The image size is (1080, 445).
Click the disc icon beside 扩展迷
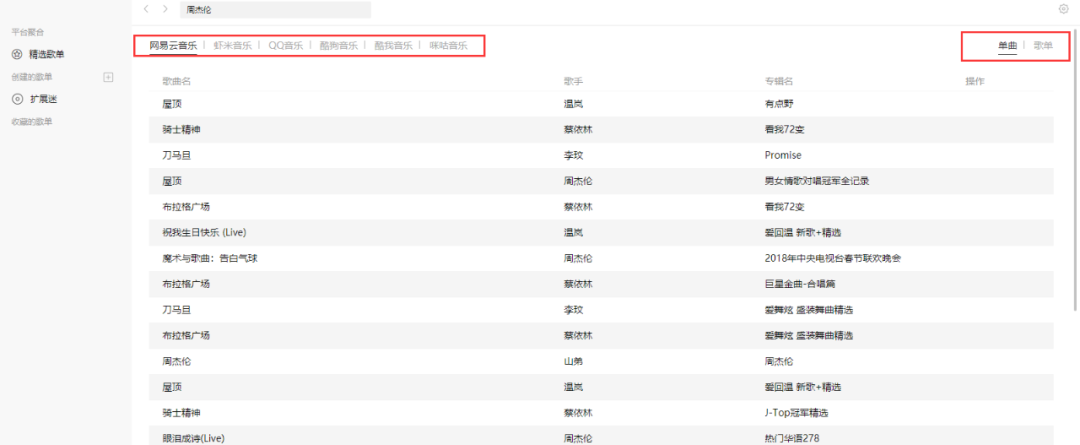pyautogui.click(x=17, y=99)
